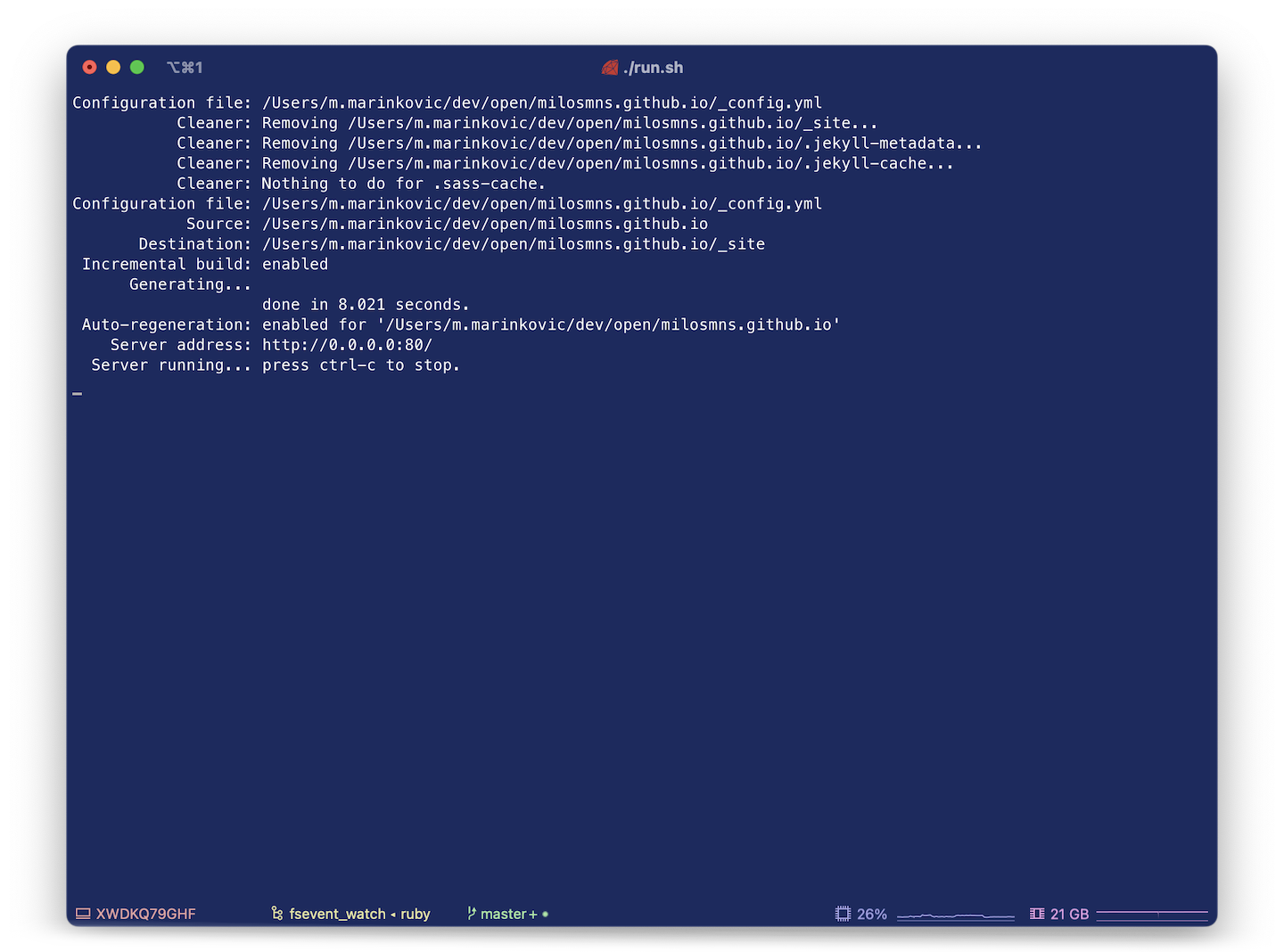Screen dimensions: 1284x952
Task: Click the laptop hostname icon in status bar
Action: pos(83,914)
